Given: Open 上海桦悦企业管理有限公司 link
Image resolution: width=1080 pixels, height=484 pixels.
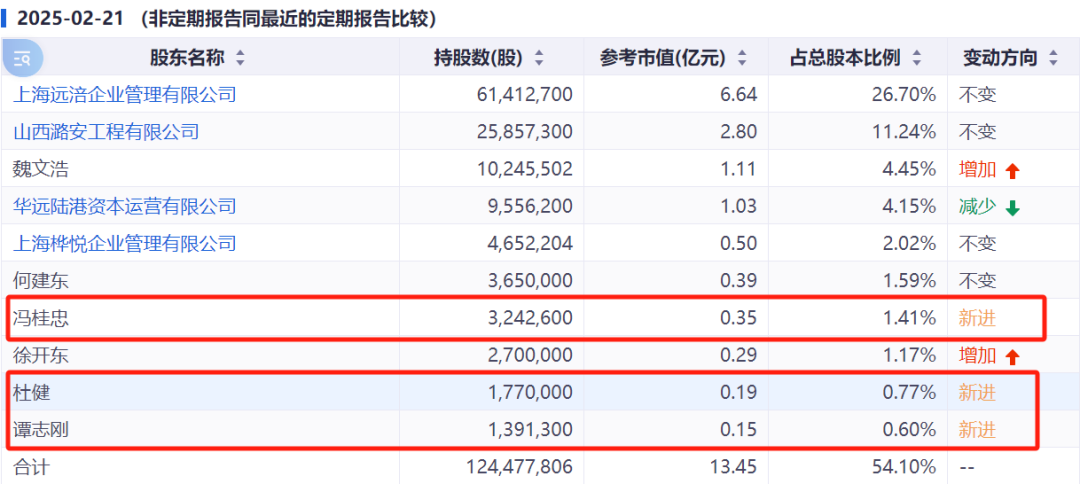Looking at the screenshot, I should (x=125, y=243).
